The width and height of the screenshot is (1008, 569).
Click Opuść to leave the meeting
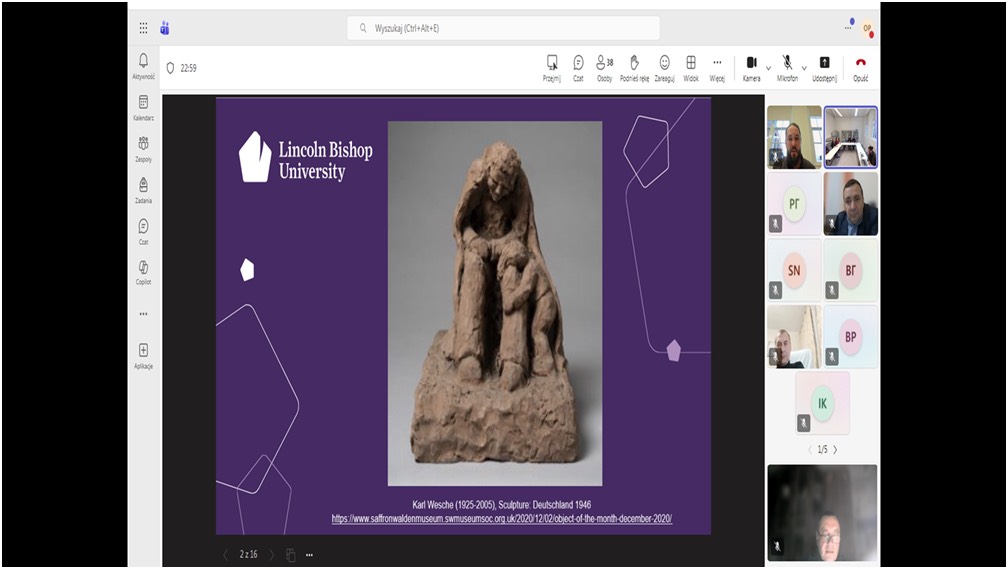coord(860,64)
